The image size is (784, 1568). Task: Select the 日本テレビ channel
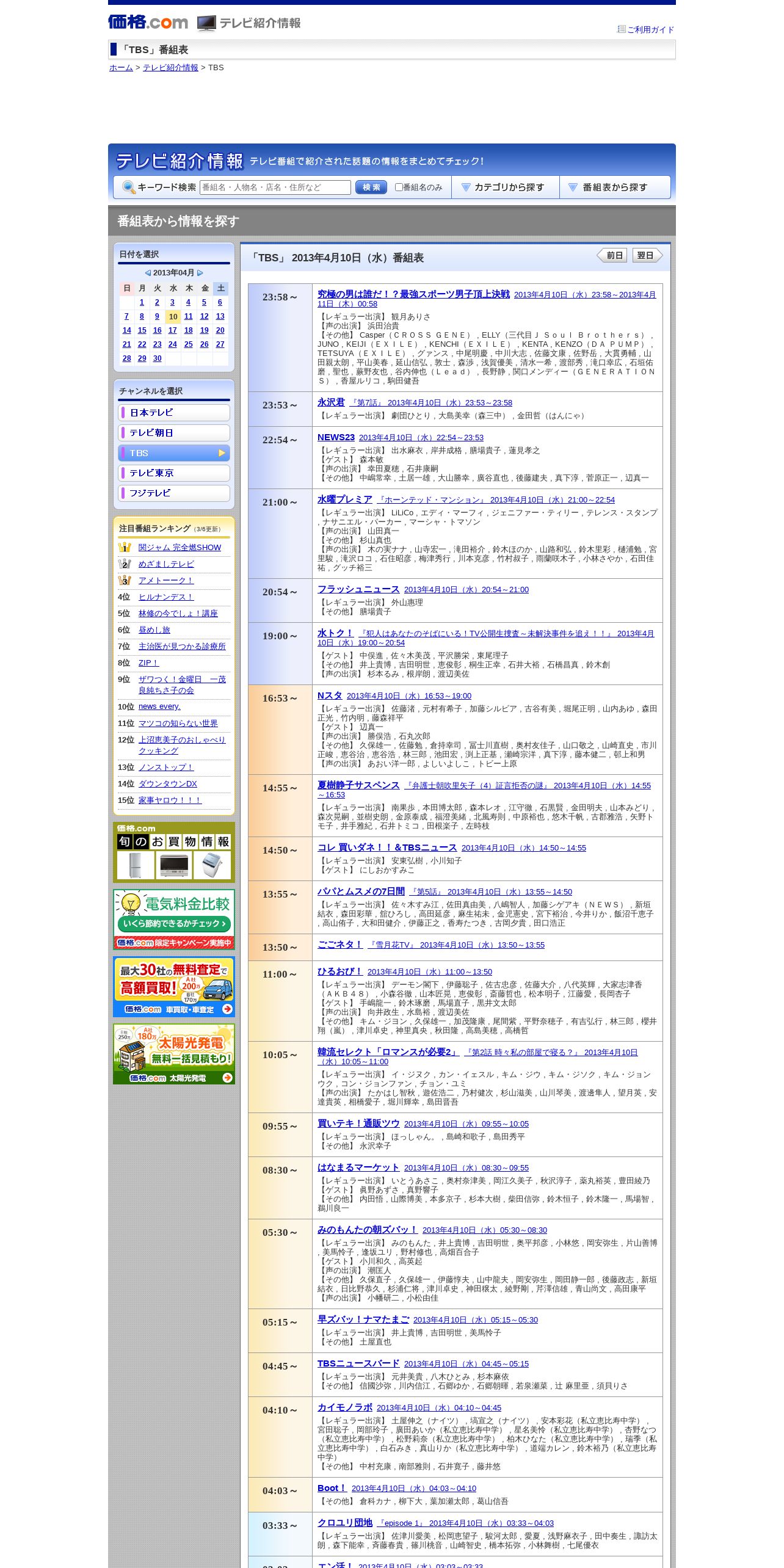pyautogui.click(x=174, y=413)
